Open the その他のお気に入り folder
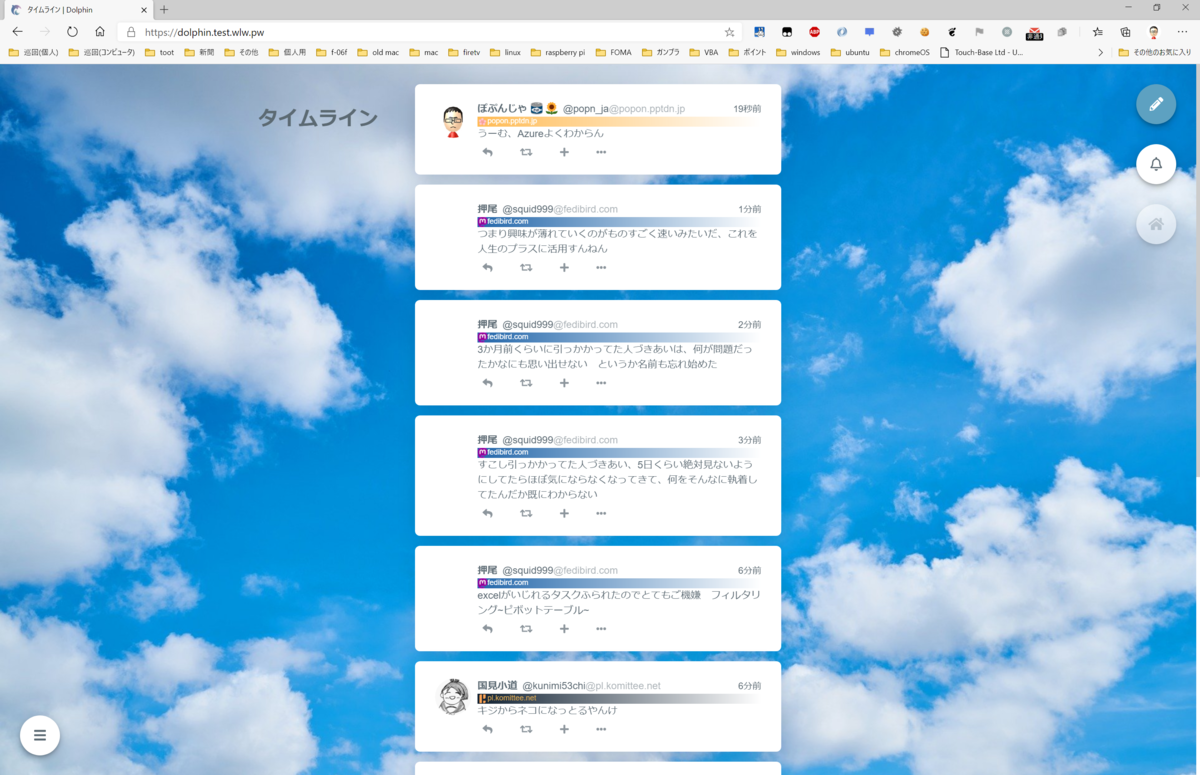The width and height of the screenshot is (1200, 775). 1154,52
